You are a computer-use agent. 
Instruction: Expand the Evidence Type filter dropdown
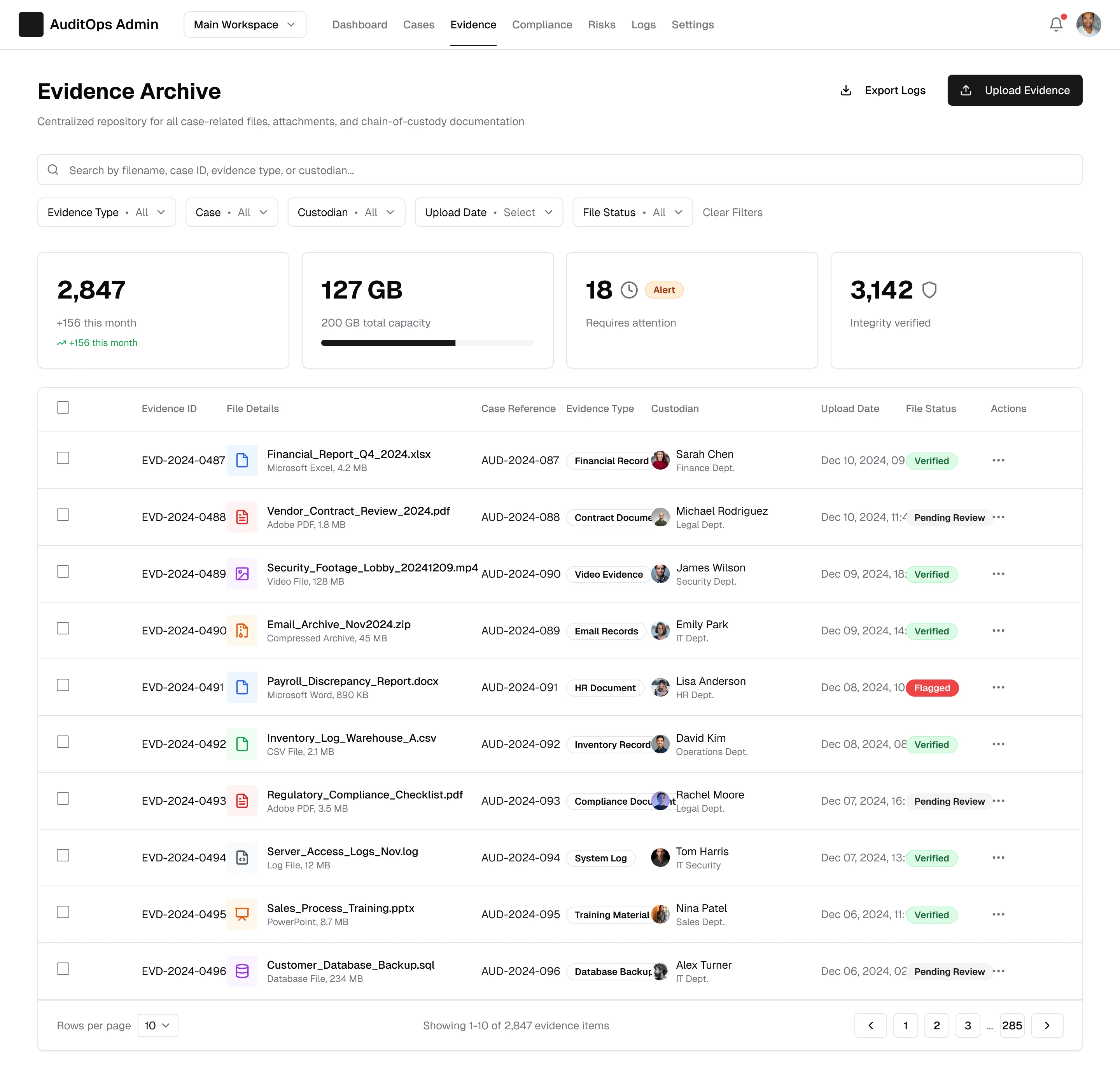coord(107,213)
